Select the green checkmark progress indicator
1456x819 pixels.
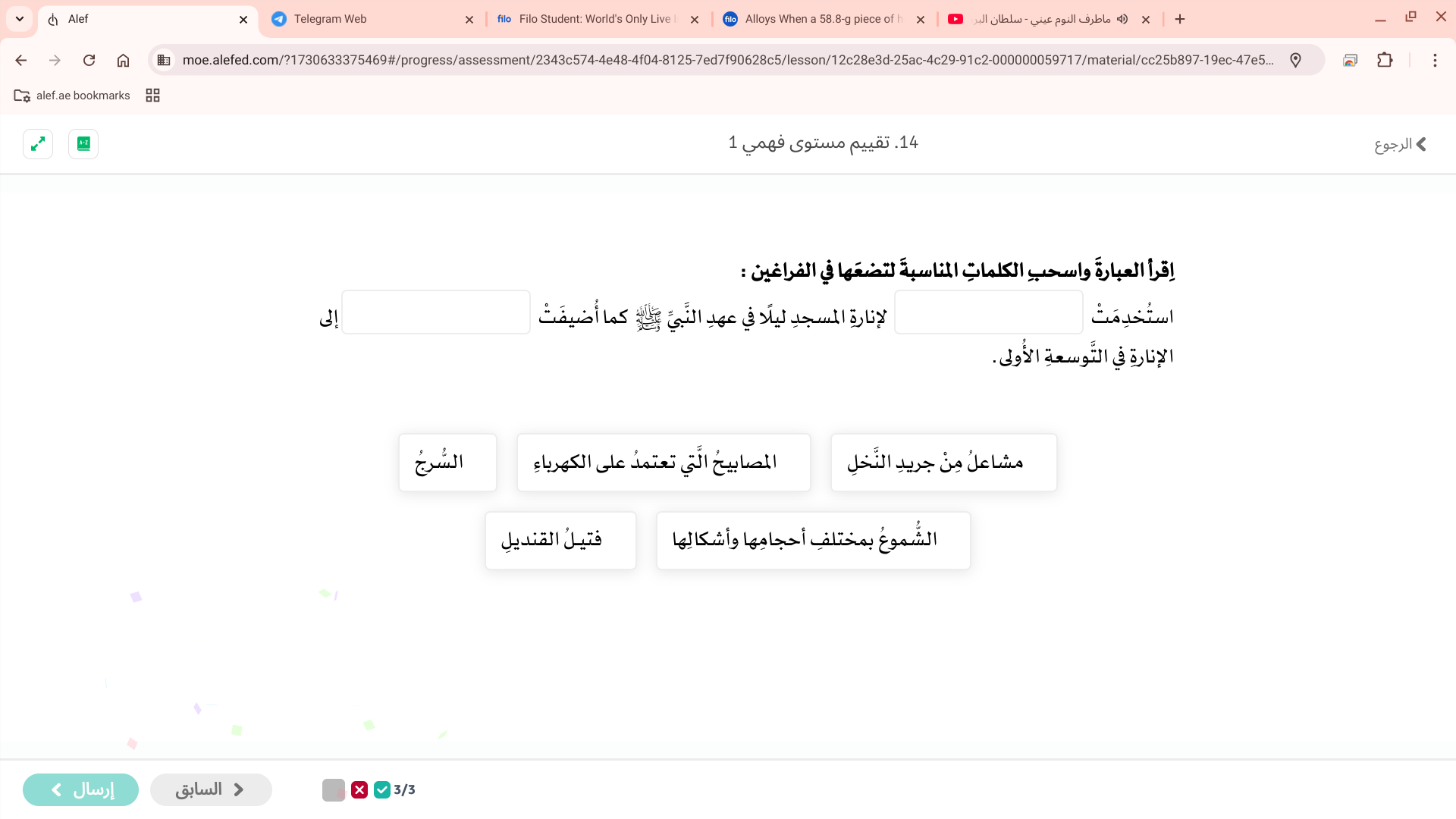click(382, 789)
